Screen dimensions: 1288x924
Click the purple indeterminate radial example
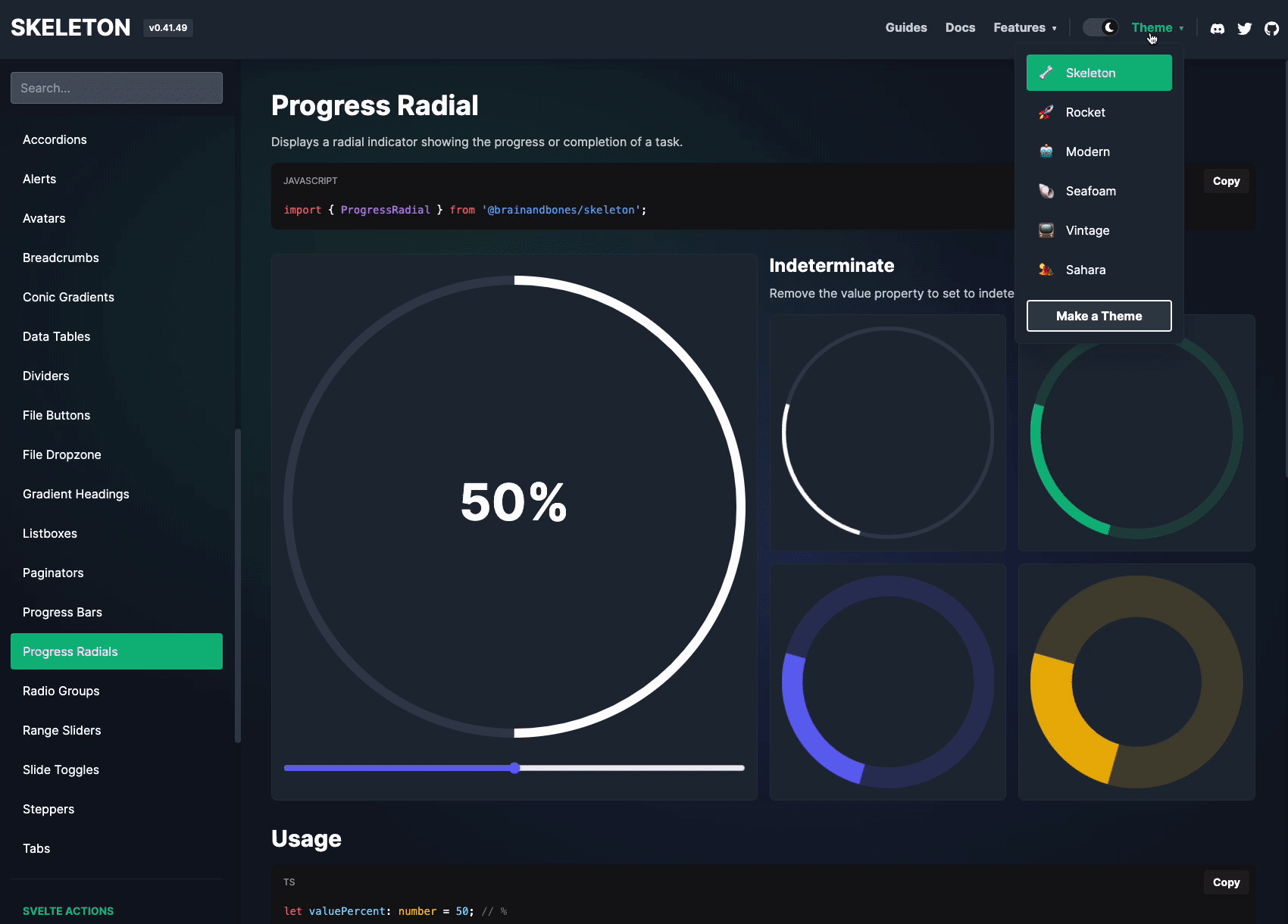click(888, 682)
